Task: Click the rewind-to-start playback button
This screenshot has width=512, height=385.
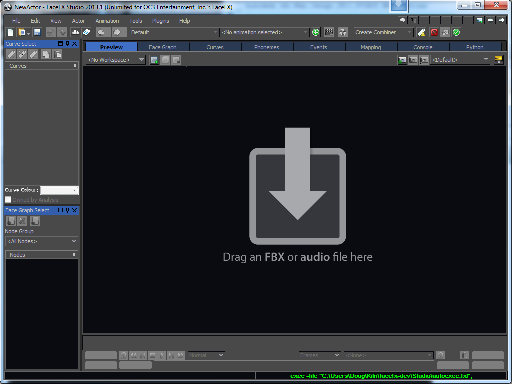Action: (134, 355)
